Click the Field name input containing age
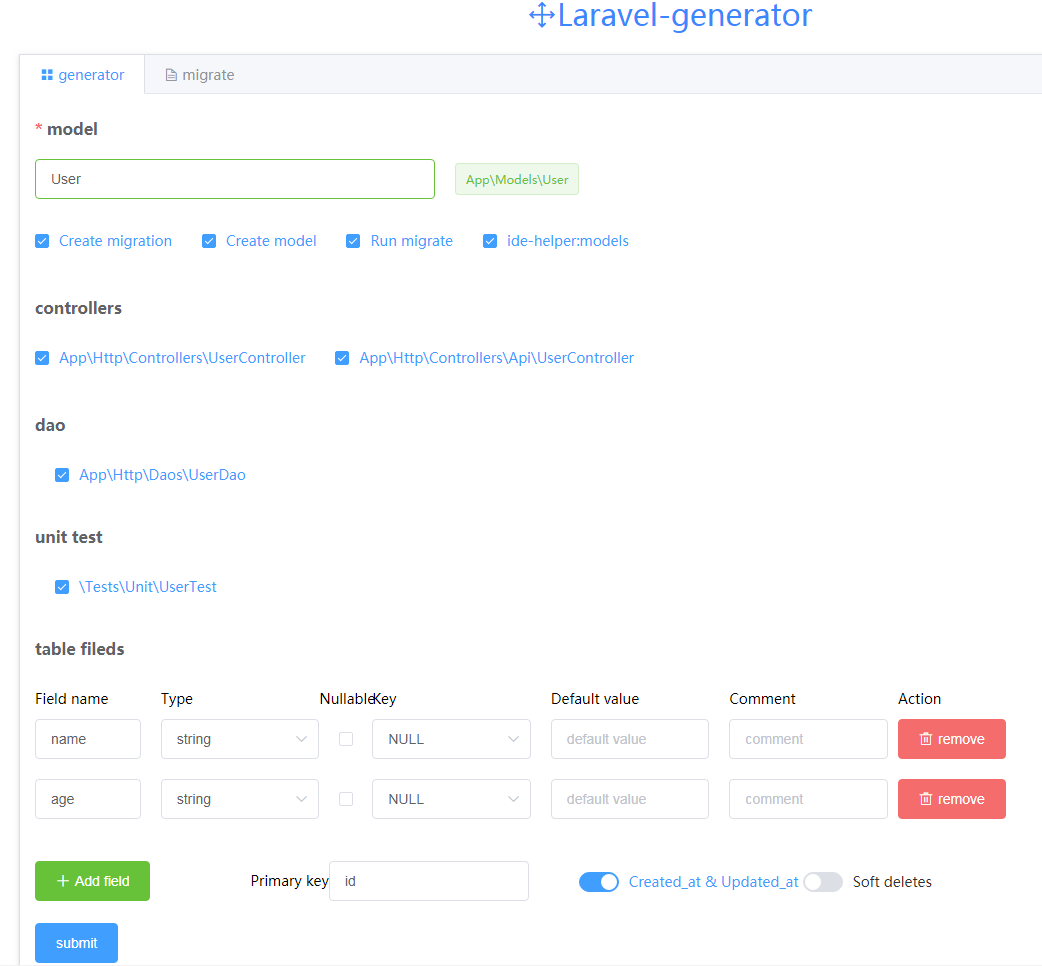The height and width of the screenshot is (966, 1042). (x=88, y=799)
